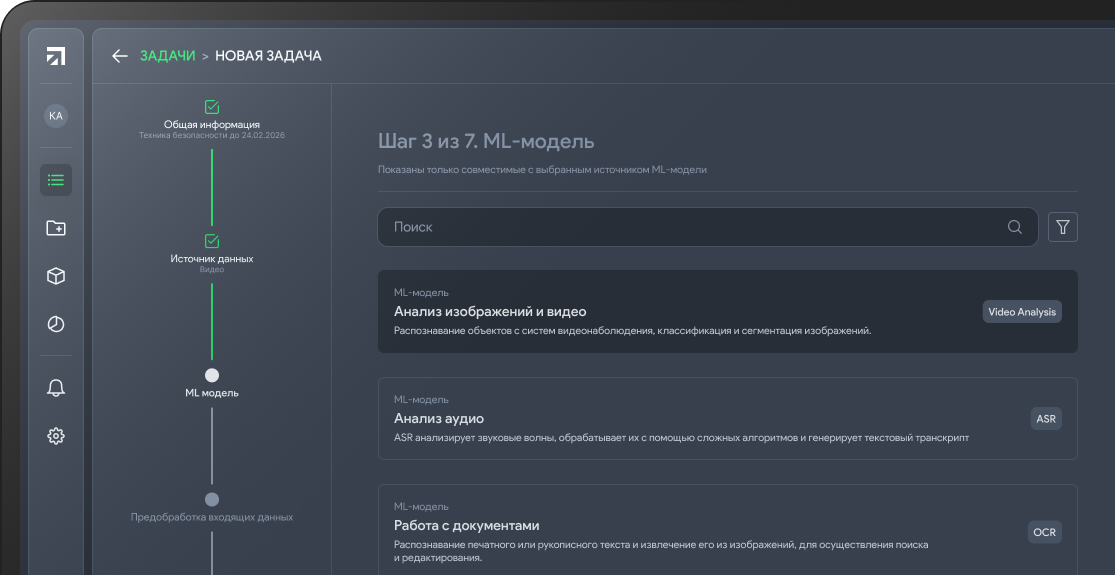Click the back arrow in the header
This screenshot has height=575, width=1115.
120,56
